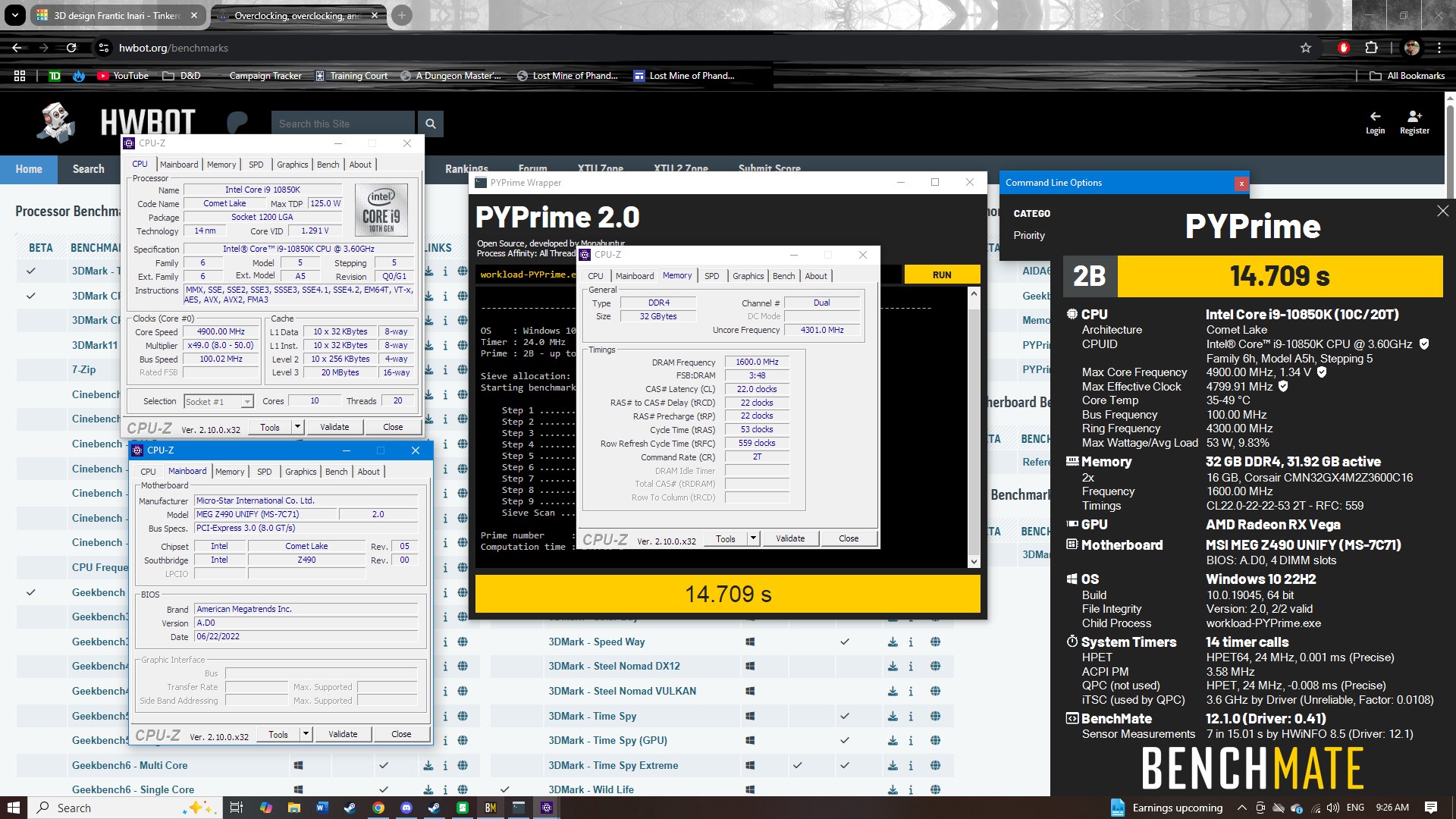
Task: Download 3DMark - Time Spy benchmark
Action: [893, 716]
